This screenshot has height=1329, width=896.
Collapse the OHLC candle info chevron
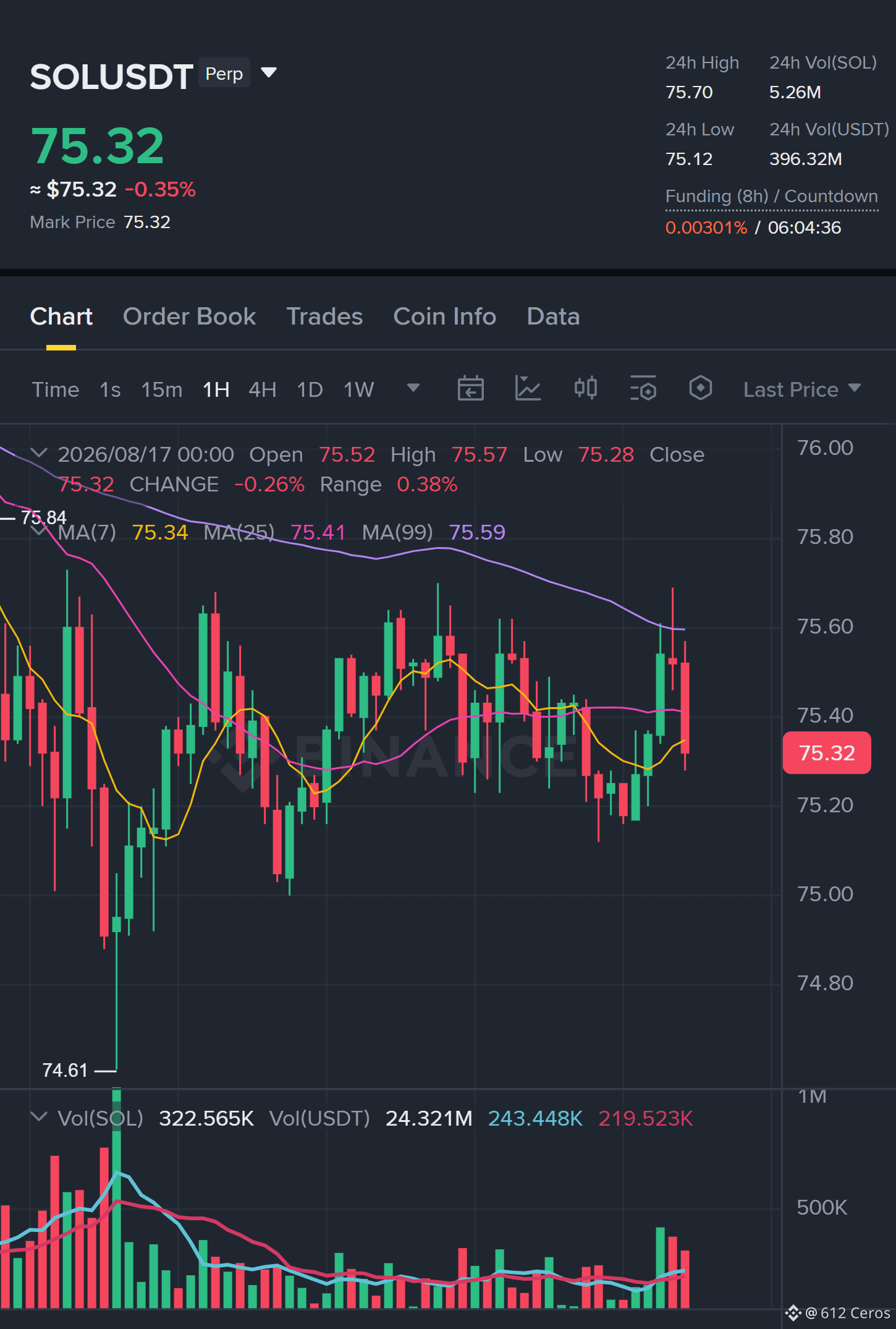point(39,453)
